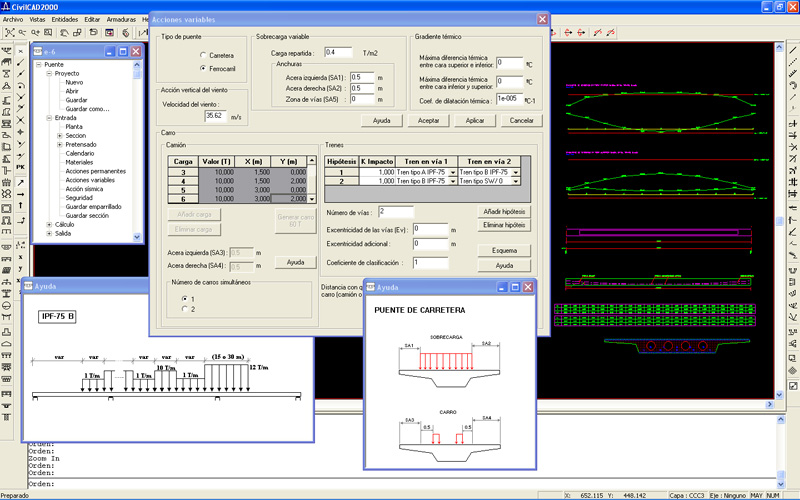Select the Ferrocarril radio button
The height and width of the screenshot is (500, 800).
coord(203,68)
